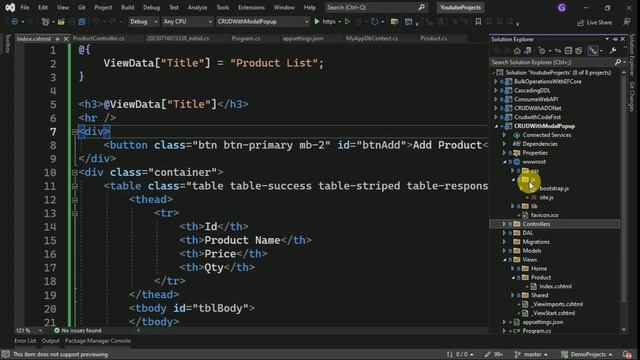Image resolution: width=640 pixels, height=360 pixels.
Task: Collapse the div at line 7
Action: tap(75, 132)
